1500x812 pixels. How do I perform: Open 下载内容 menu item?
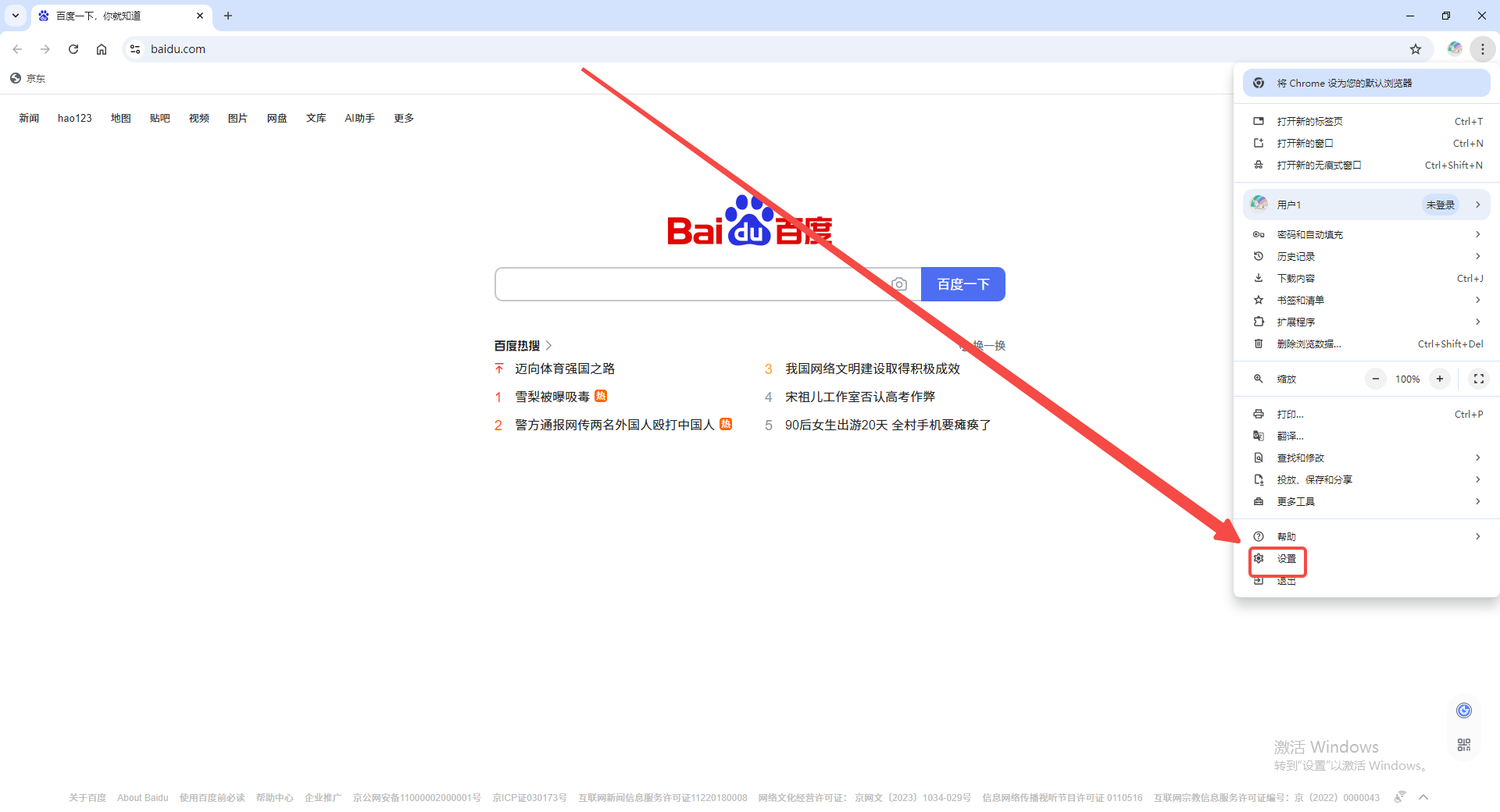[x=1366, y=278]
